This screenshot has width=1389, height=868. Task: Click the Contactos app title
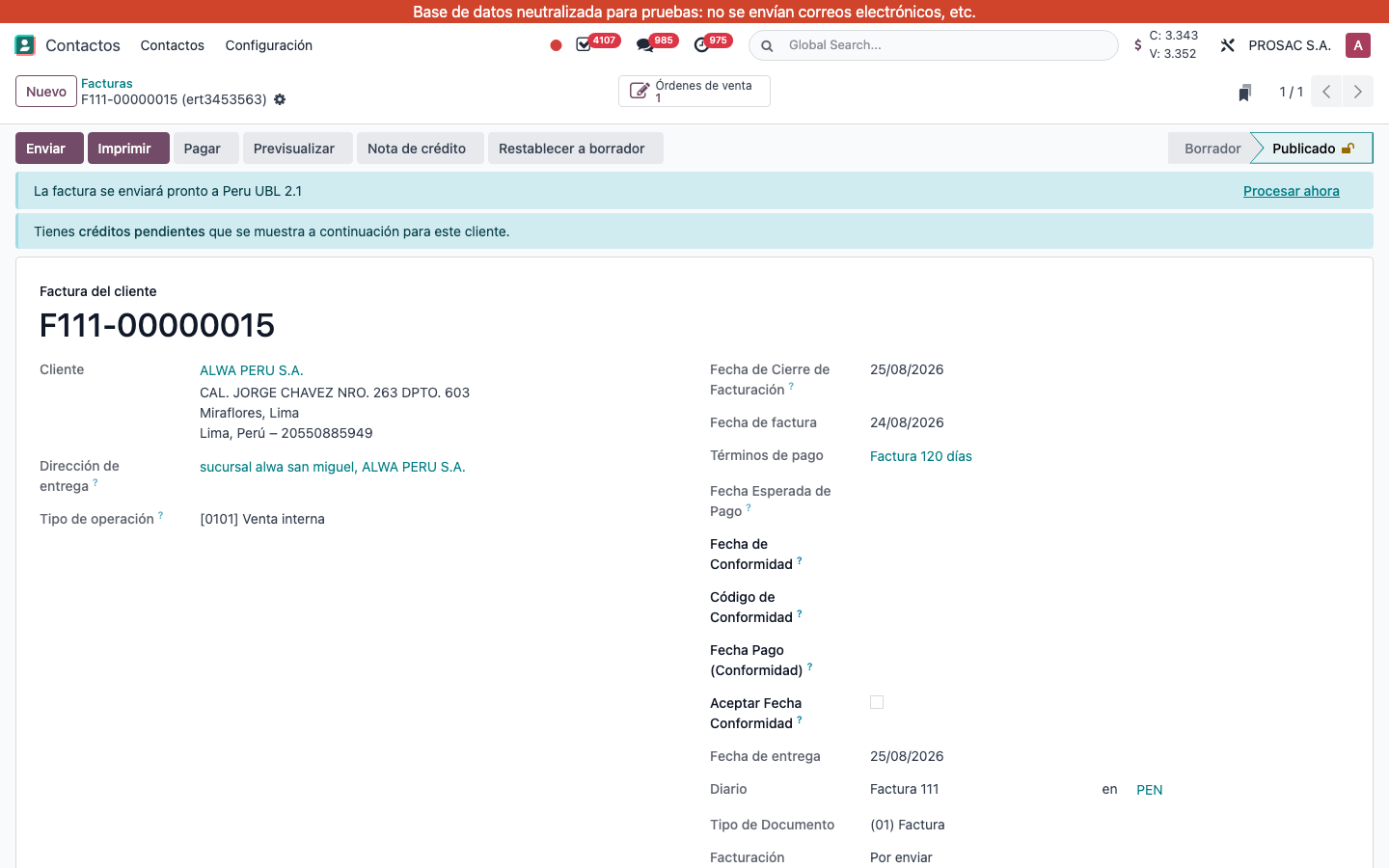(x=83, y=45)
